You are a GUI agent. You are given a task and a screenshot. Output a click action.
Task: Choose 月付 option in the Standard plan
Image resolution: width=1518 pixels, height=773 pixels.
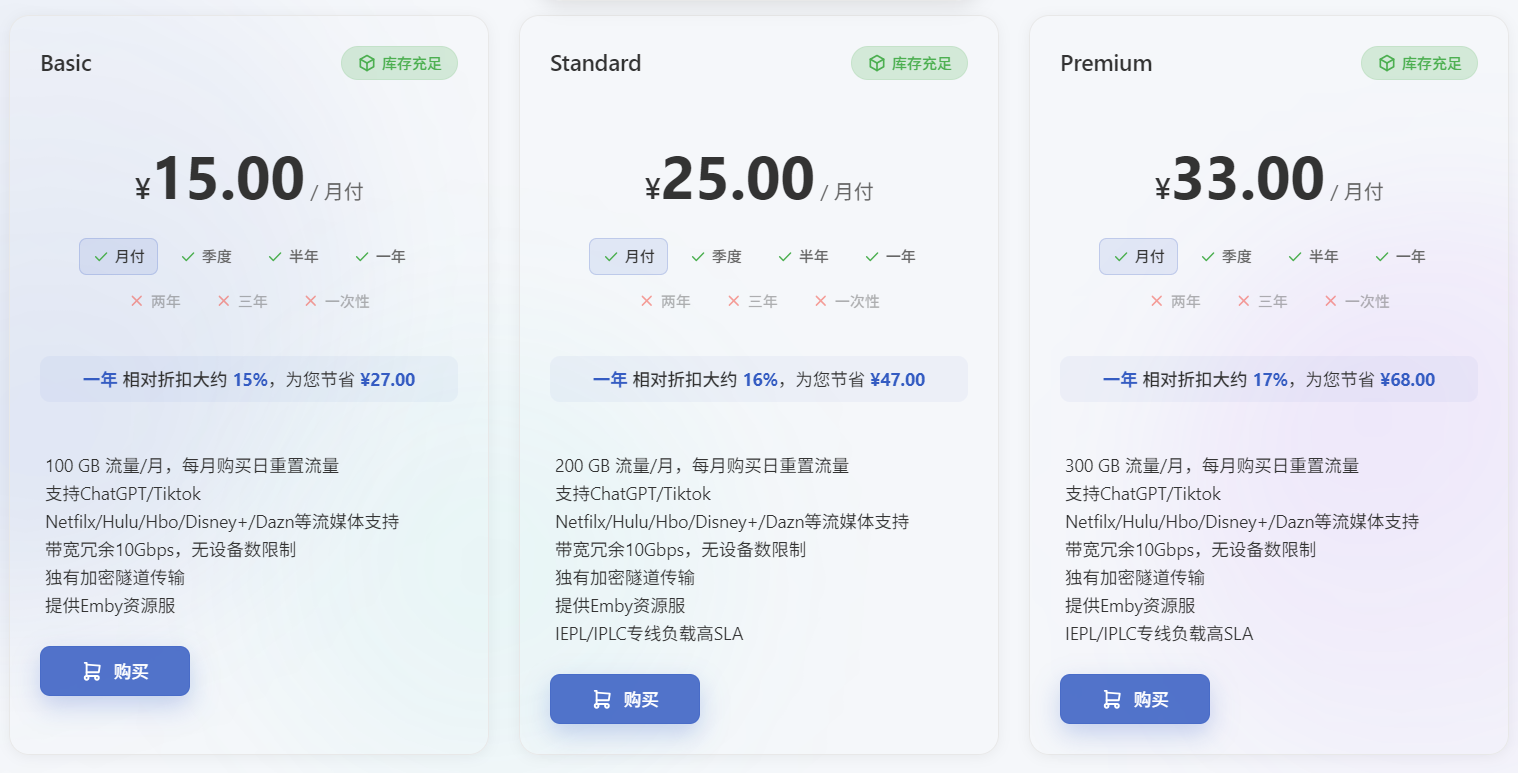(628, 257)
